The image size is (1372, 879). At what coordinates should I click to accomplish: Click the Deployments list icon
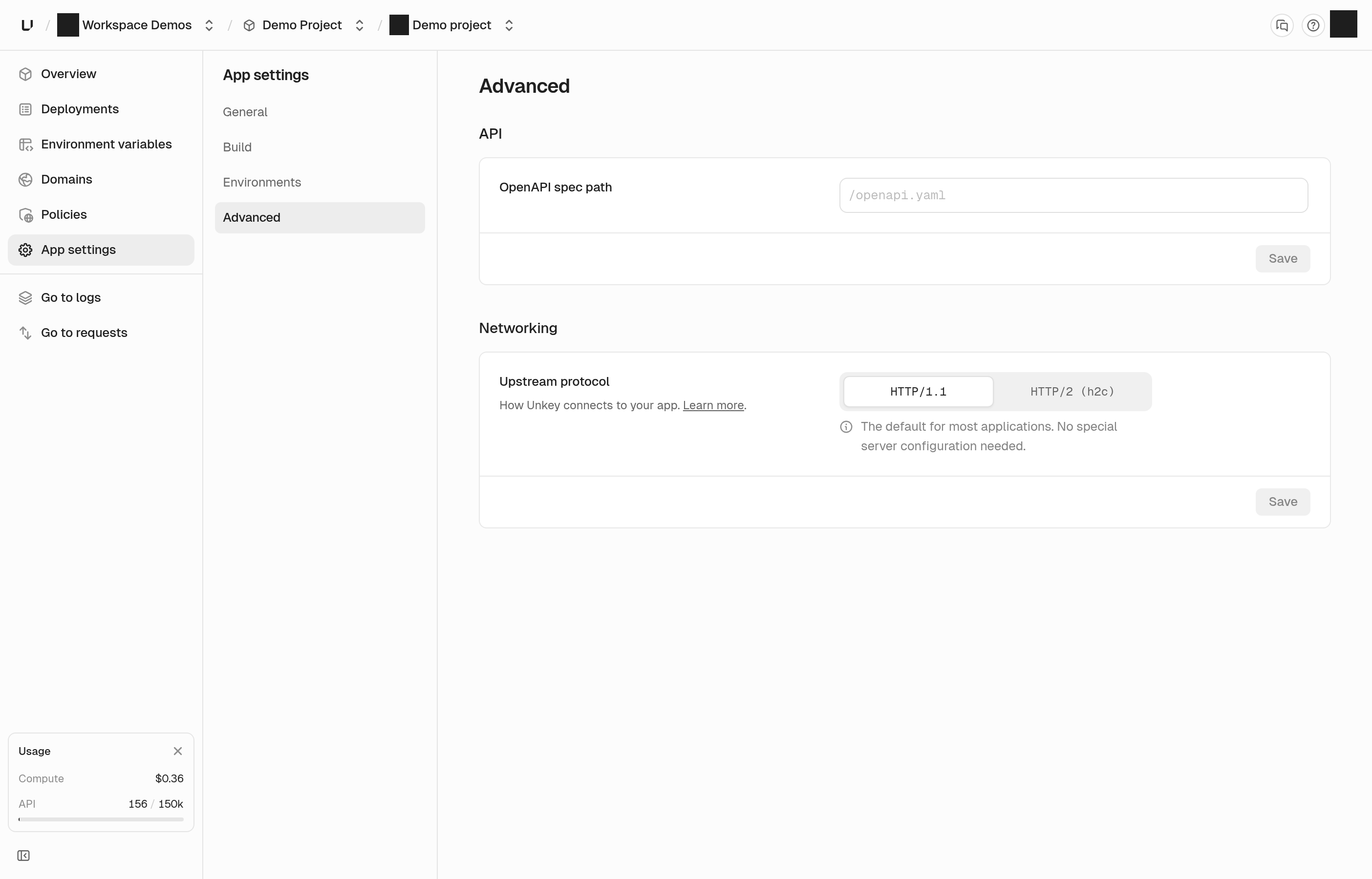point(25,109)
